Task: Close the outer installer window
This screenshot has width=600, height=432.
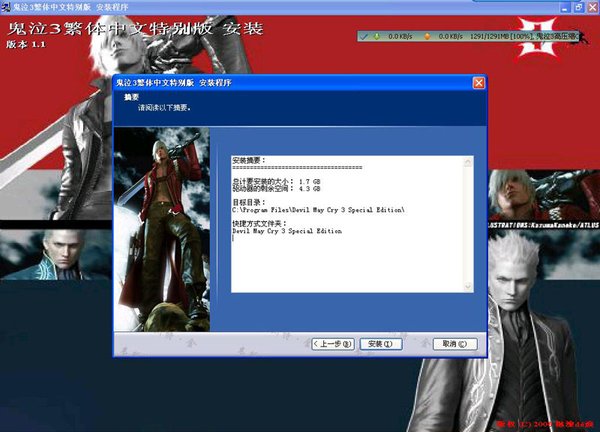Action: 592,7
